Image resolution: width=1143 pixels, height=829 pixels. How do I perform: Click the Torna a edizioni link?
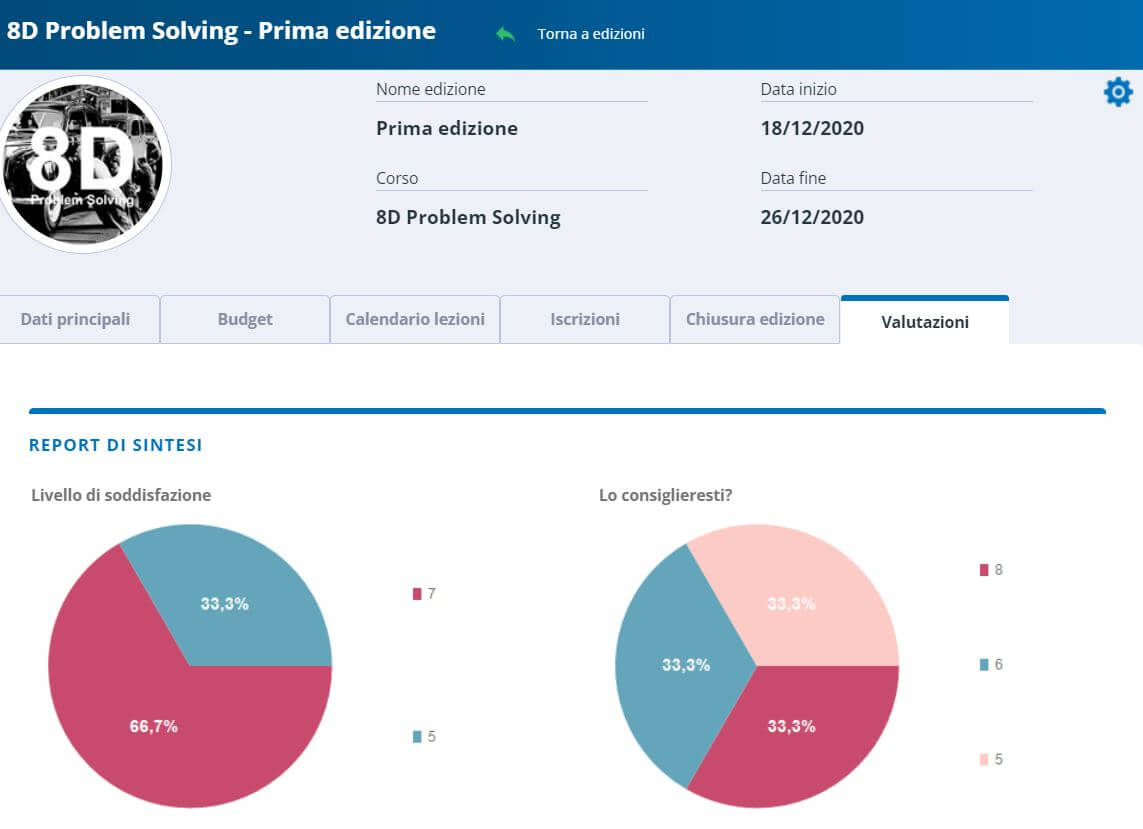tap(590, 32)
